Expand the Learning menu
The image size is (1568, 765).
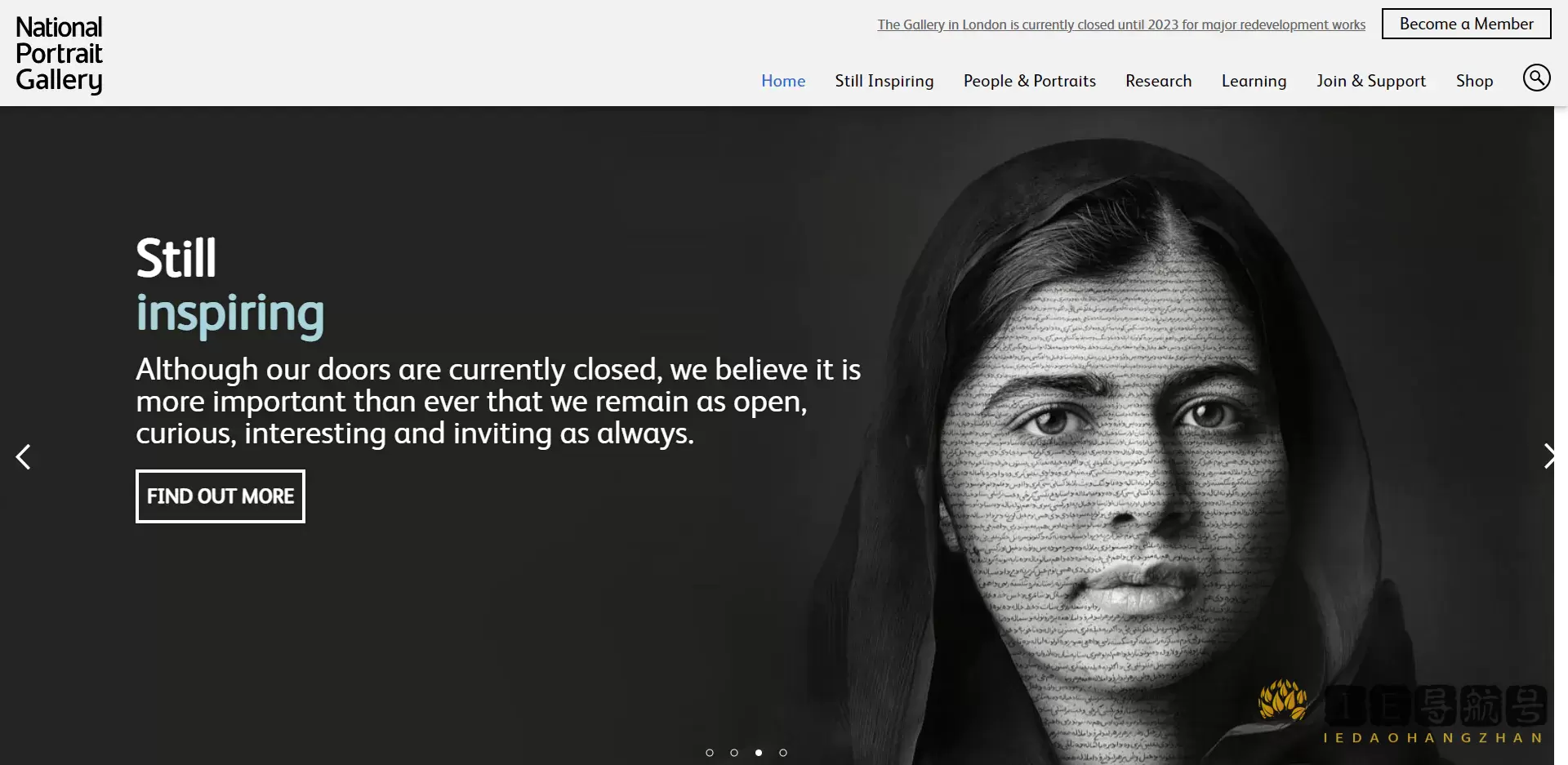click(1254, 81)
